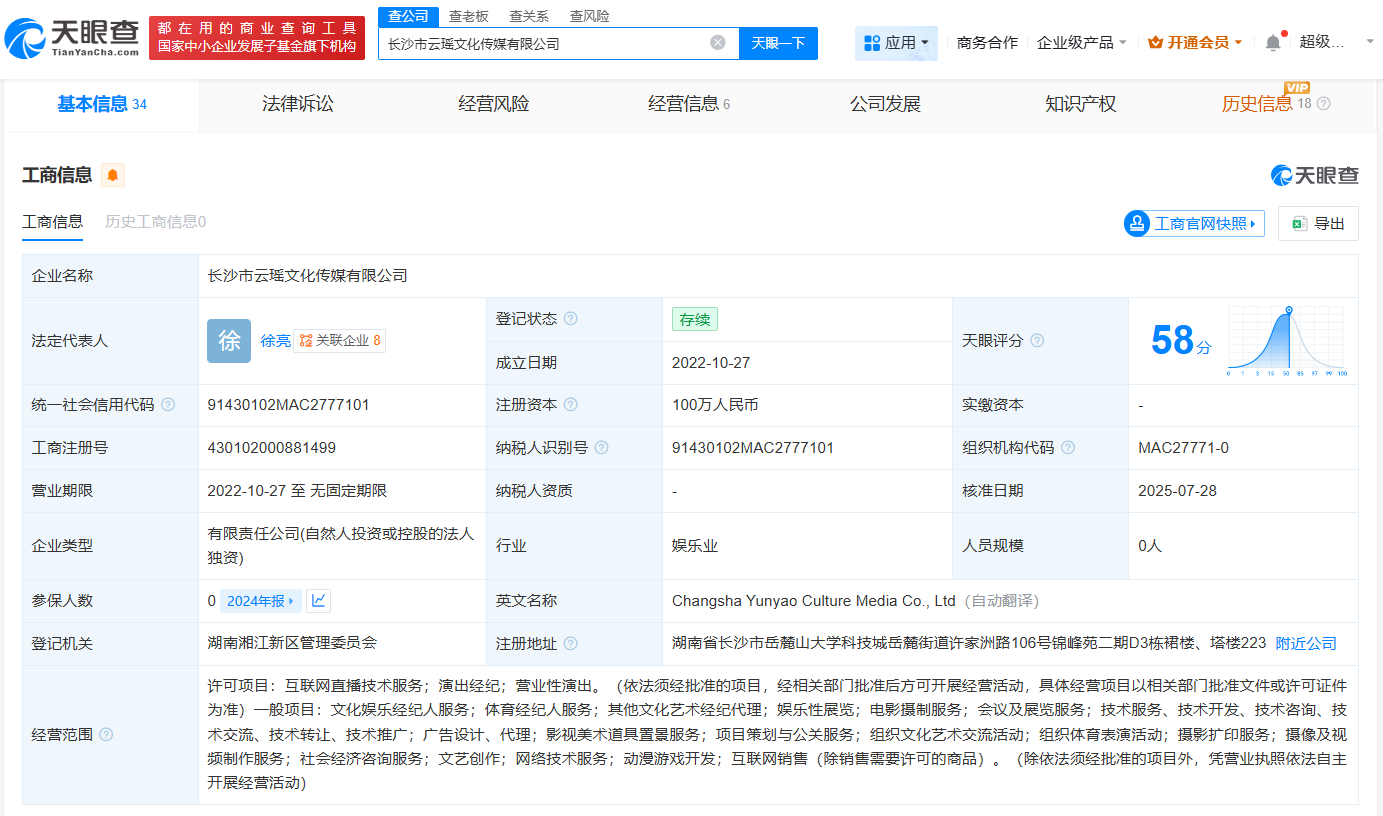Click the snapshot icon on 工商官网快照 button
Screen dimensions: 1383x816
(1136, 223)
